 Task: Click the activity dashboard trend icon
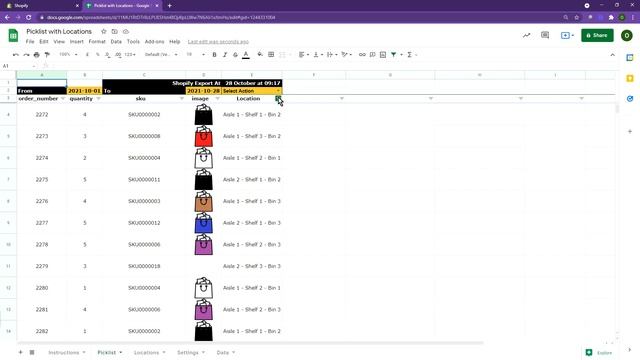(x=527, y=36)
